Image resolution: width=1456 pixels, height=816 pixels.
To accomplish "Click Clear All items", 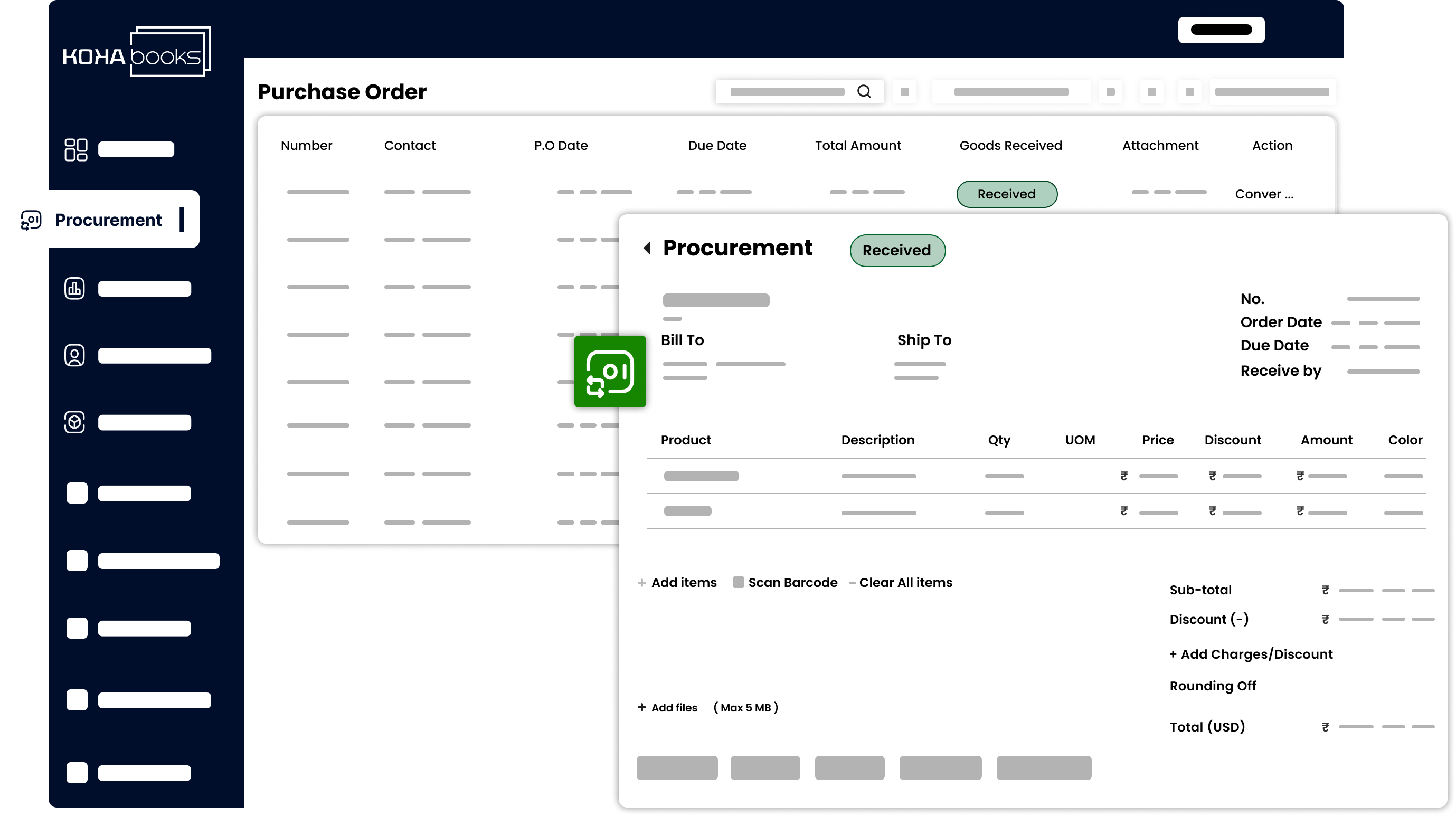I will (905, 583).
